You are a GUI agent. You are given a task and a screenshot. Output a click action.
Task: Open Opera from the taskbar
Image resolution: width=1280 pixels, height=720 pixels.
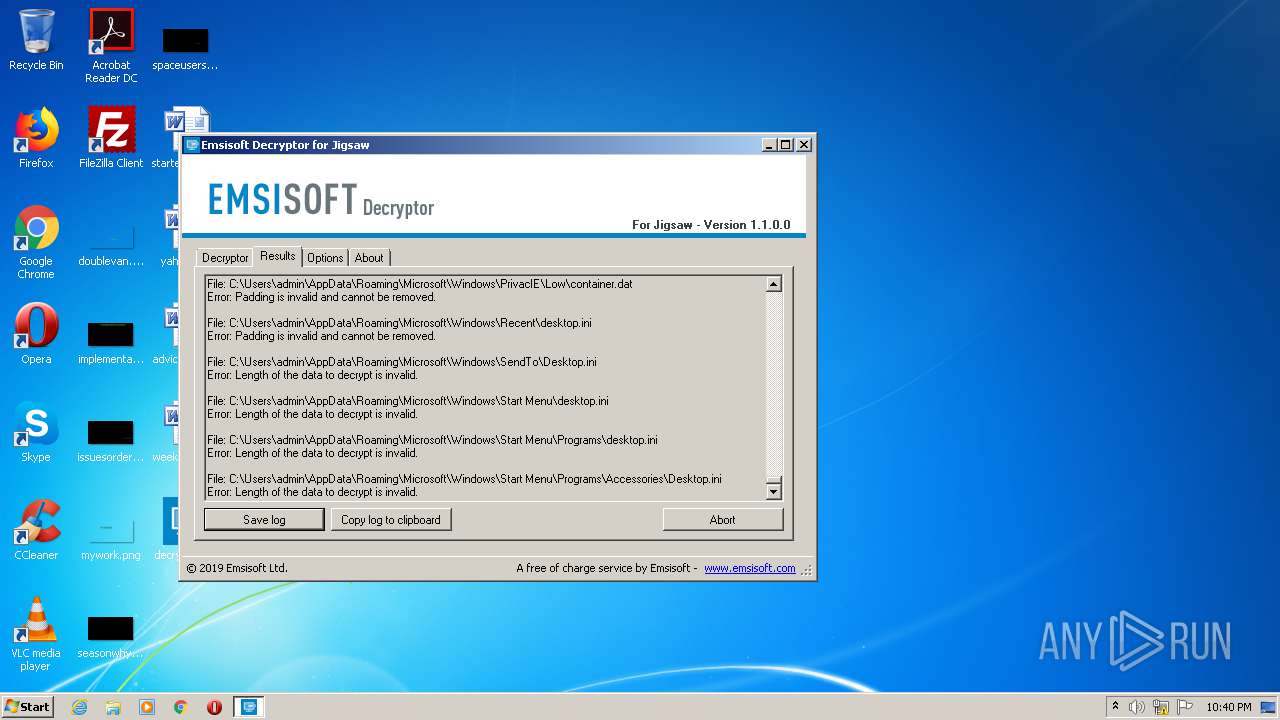click(214, 707)
